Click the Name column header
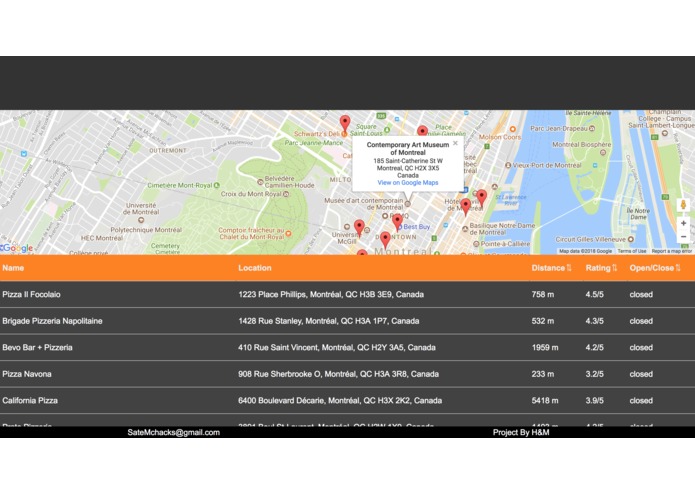This screenshot has width=695, height=494. 13,268
